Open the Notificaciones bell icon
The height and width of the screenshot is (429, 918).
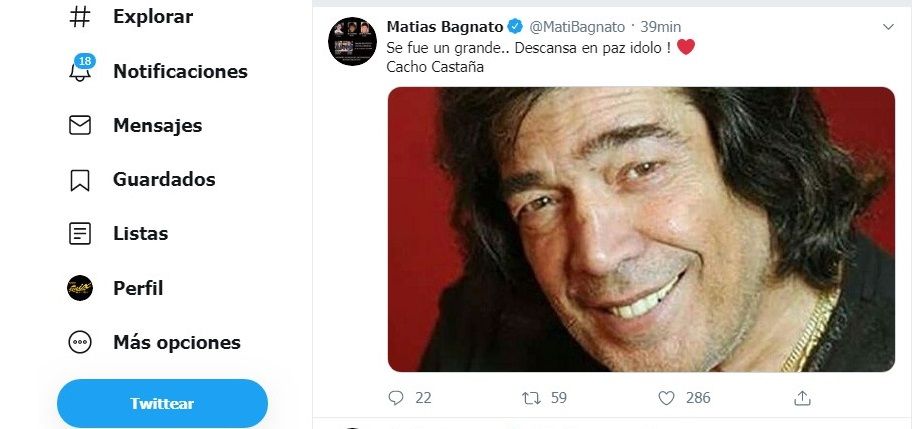pos(80,72)
